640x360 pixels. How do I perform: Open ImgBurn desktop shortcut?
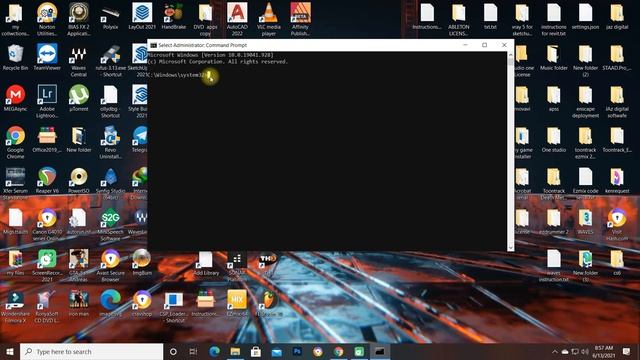[142, 262]
